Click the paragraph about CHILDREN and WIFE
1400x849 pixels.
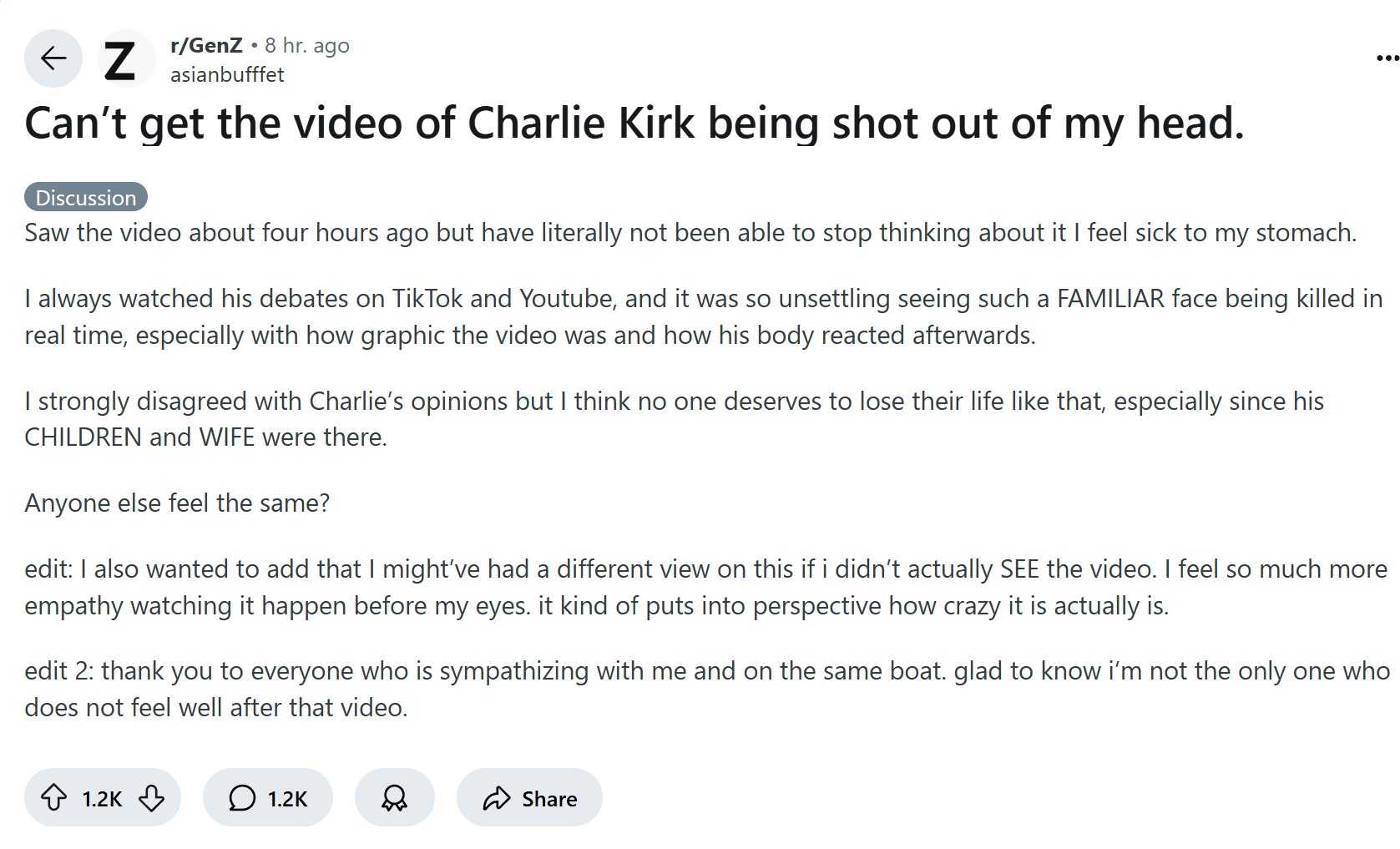click(673, 419)
